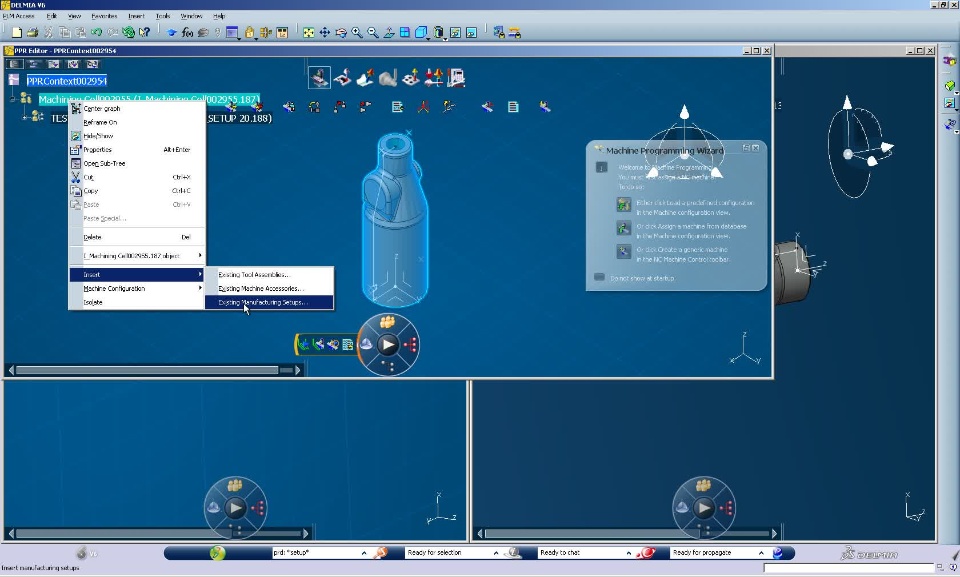This screenshot has width=960, height=577.
Task: Expand the Machine Configuration submenu
Action: [x=136, y=288]
